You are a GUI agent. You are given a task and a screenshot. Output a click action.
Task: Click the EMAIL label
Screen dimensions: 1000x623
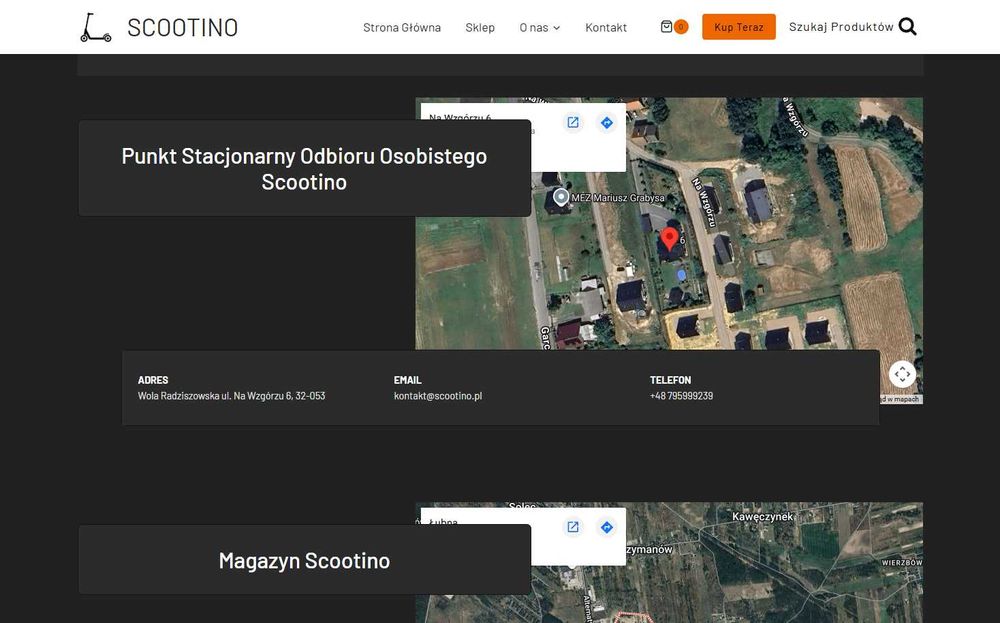408,380
